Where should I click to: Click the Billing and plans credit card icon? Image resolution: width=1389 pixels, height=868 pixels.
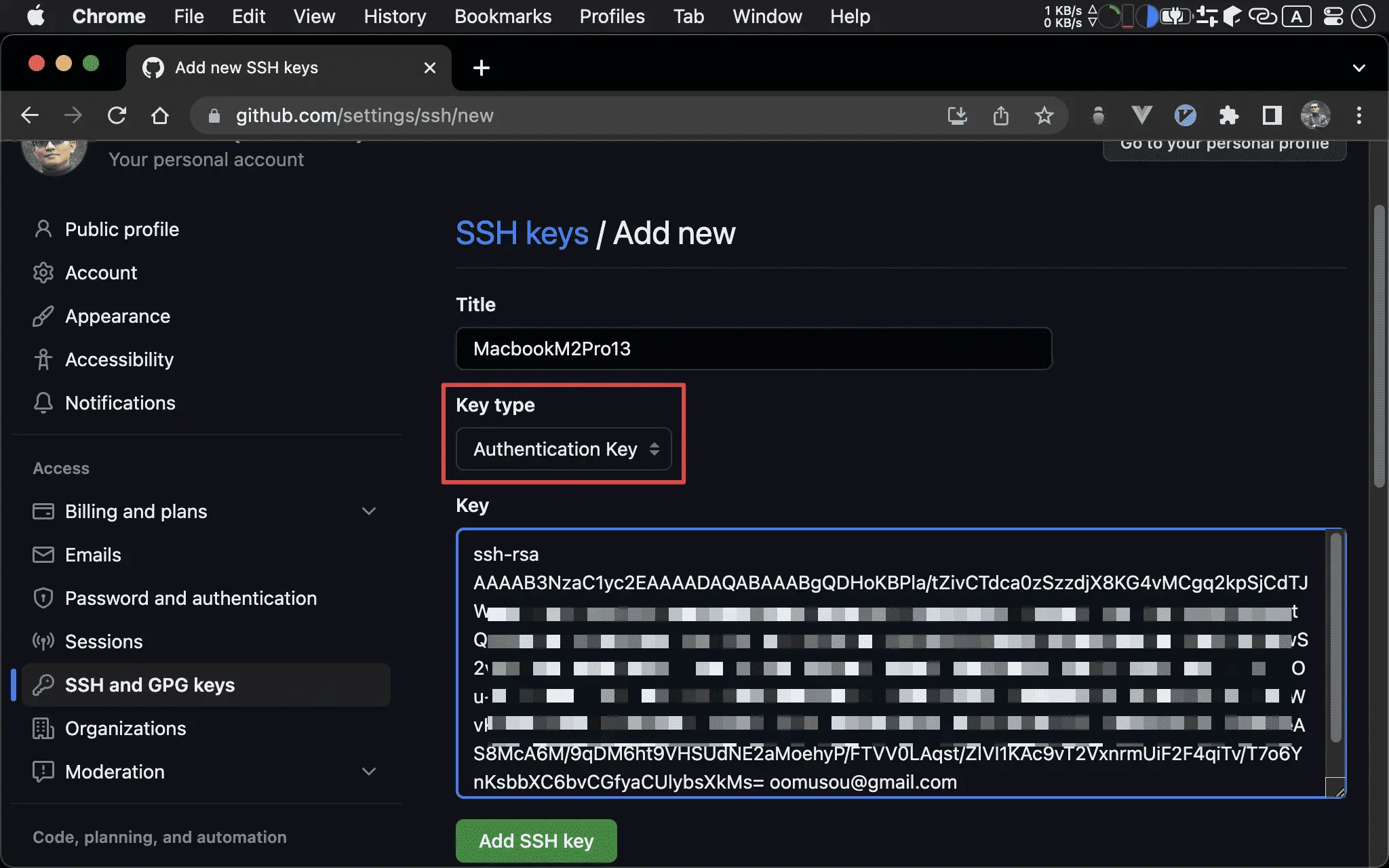(x=41, y=511)
